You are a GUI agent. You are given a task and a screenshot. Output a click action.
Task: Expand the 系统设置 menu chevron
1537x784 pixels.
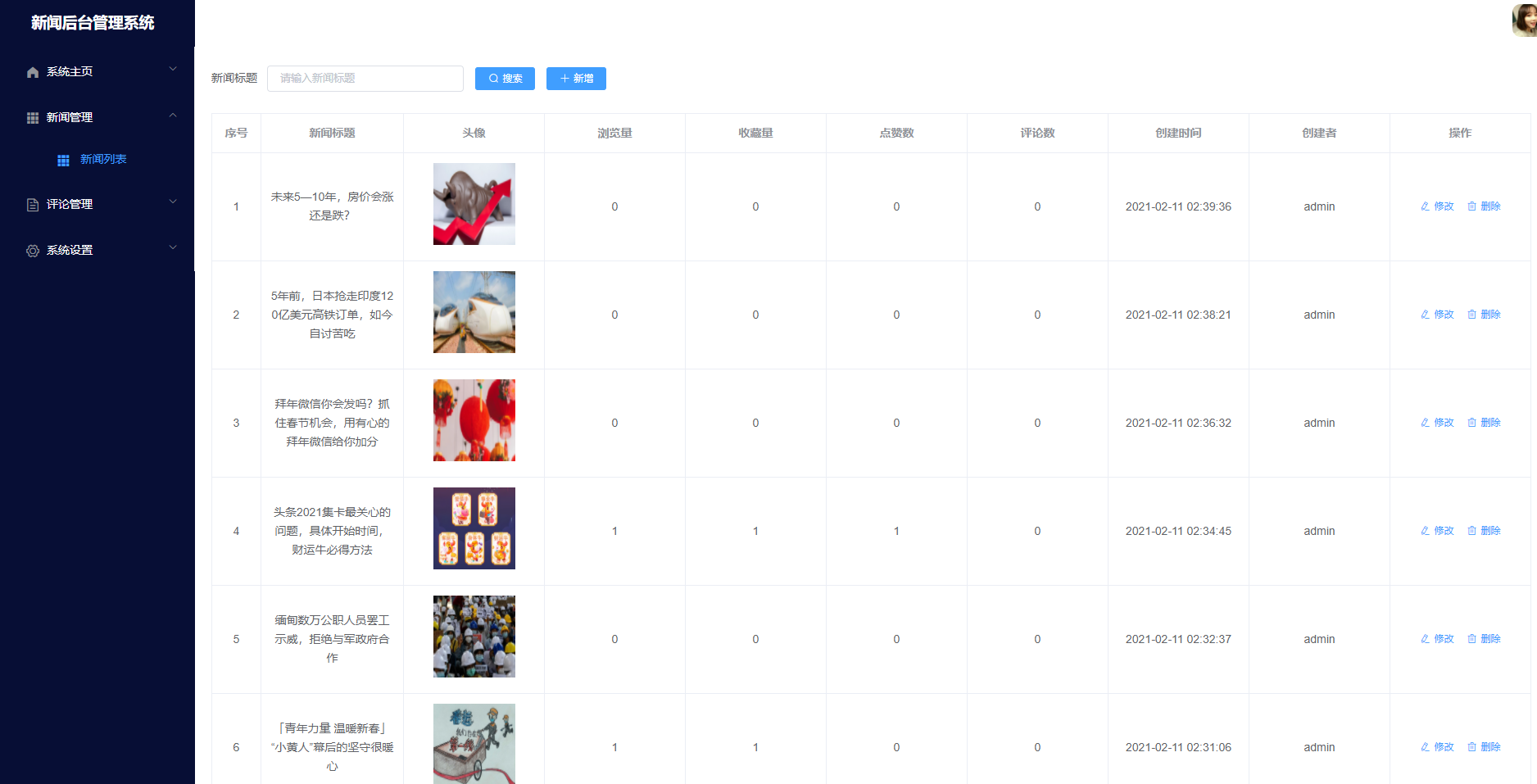coord(173,247)
